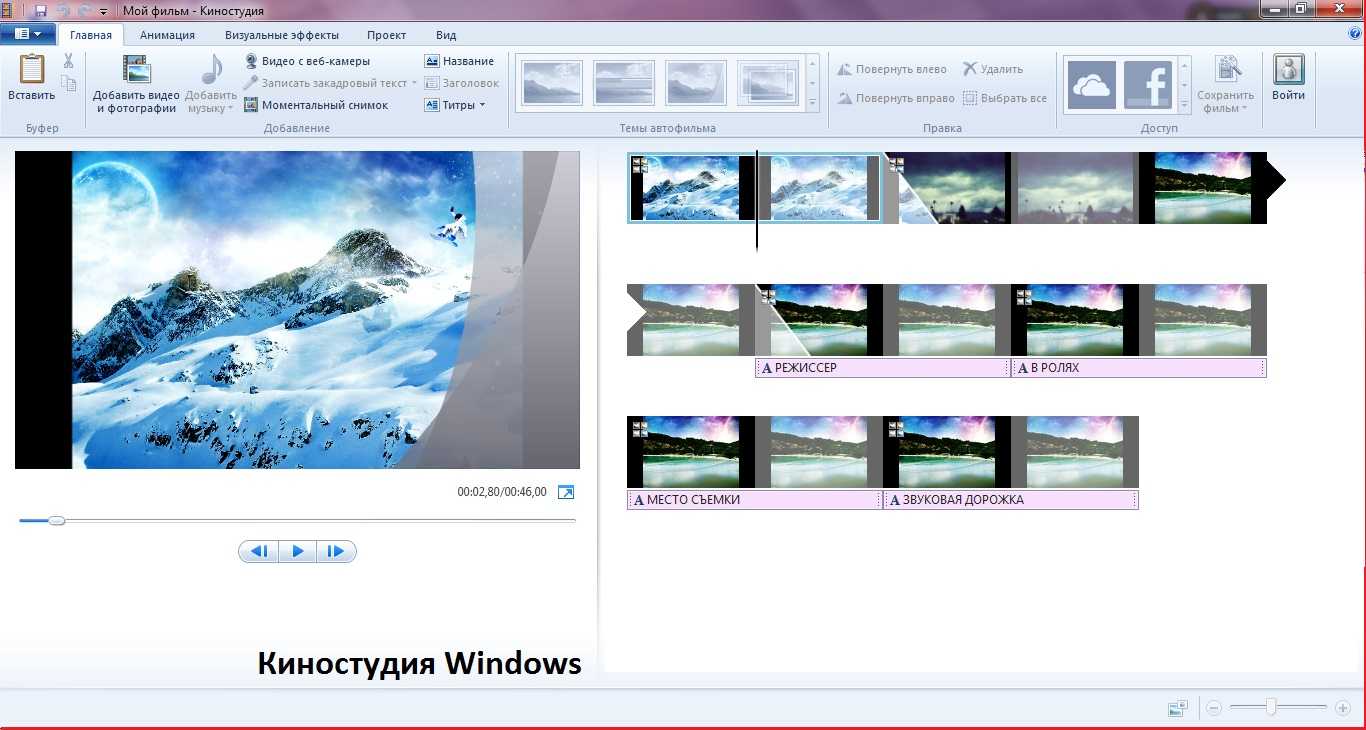Click the Войти sign-in button
1366x730 pixels.
tap(1288, 78)
